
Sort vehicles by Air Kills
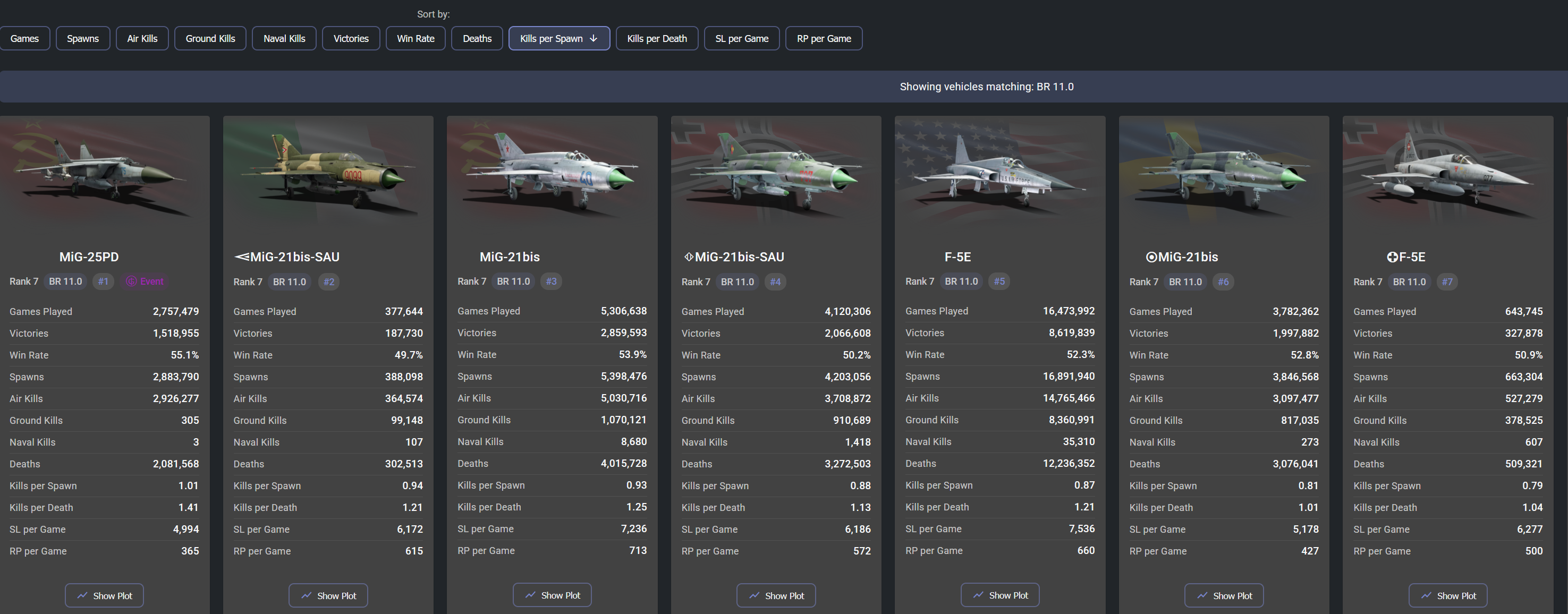pyautogui.click(x=142, y=38)
